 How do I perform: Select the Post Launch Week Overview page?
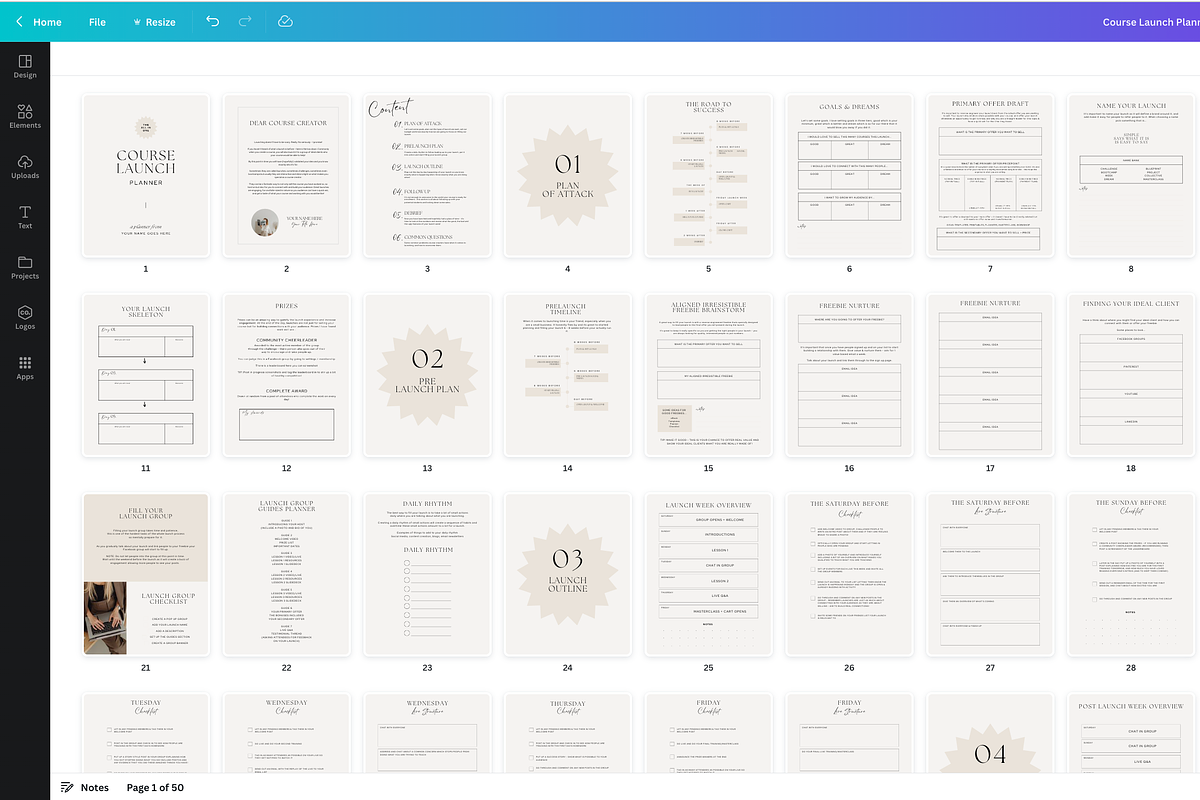tap(1131, 733)
